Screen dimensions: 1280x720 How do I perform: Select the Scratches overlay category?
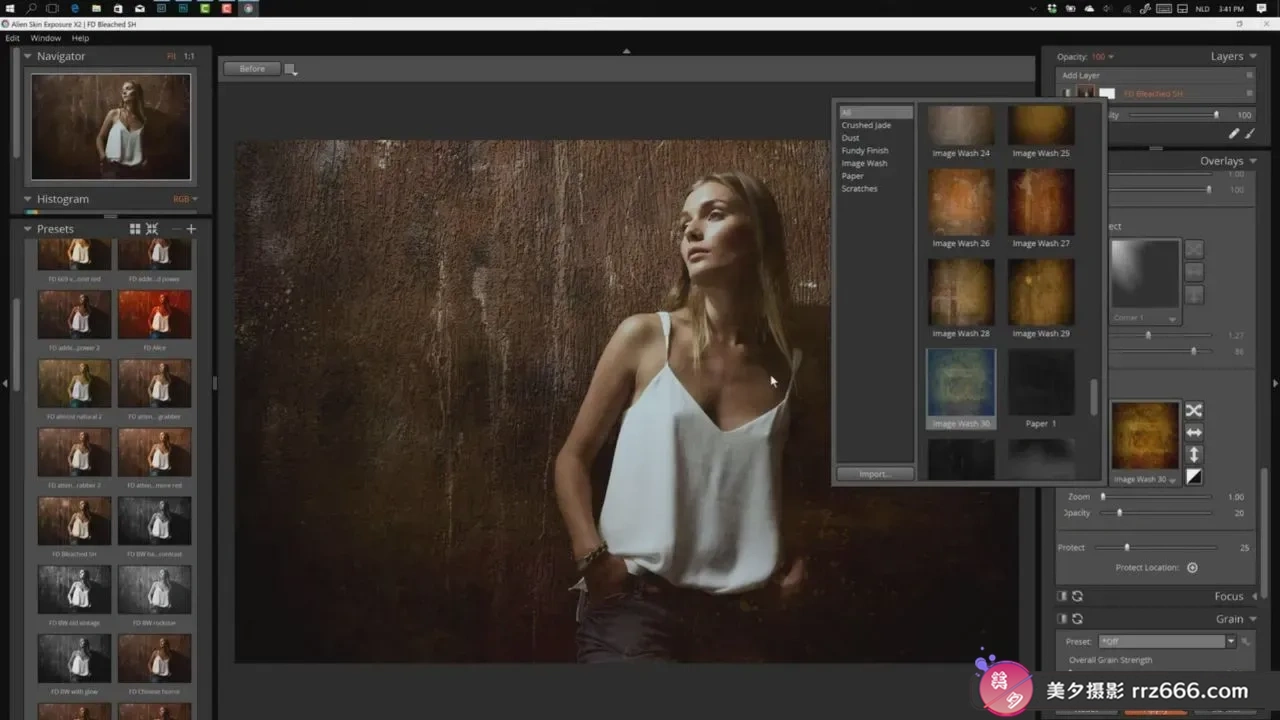click(859, 188)
